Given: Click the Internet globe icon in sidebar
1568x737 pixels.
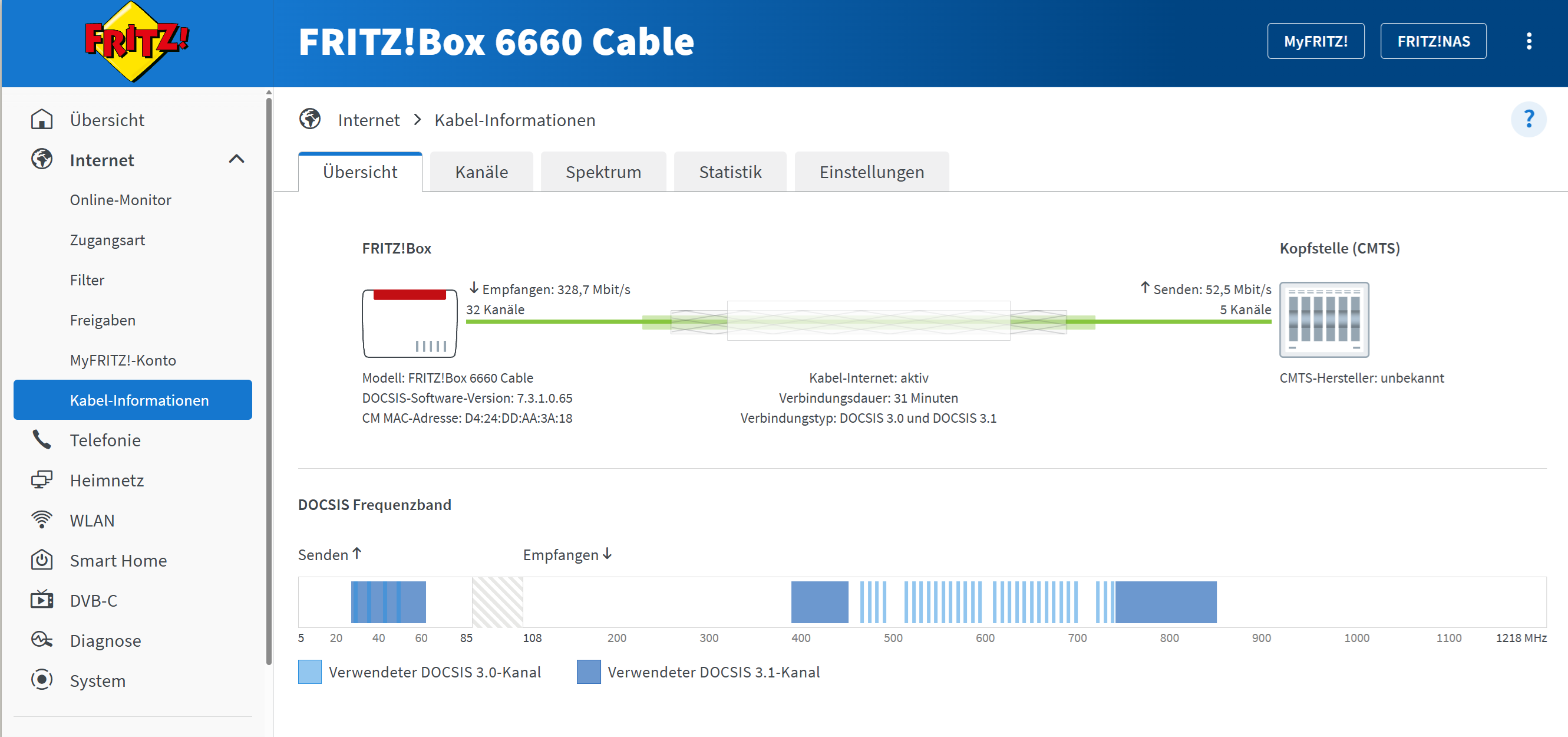Looking at the screenshot, I should pyautogui.click(x=41, y=159).
